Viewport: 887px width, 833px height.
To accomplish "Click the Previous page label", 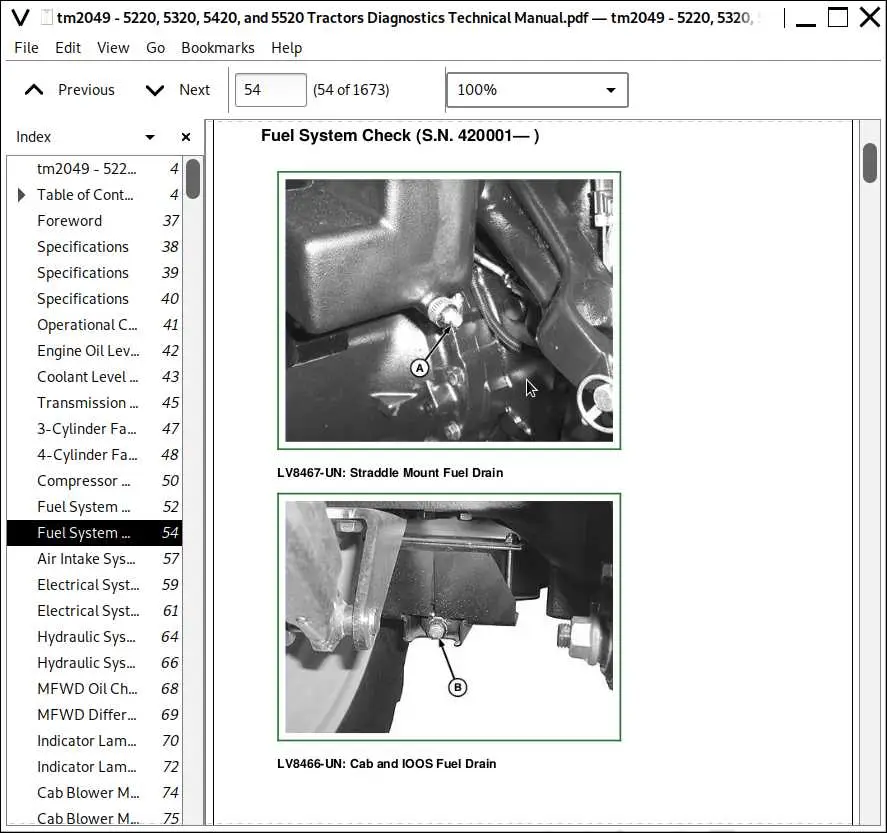I will 86,90.
